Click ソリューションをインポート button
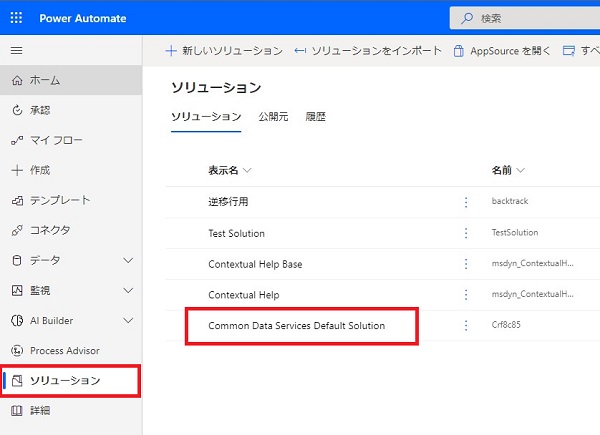Screen dimensions: 600x435 pos(368,51)
